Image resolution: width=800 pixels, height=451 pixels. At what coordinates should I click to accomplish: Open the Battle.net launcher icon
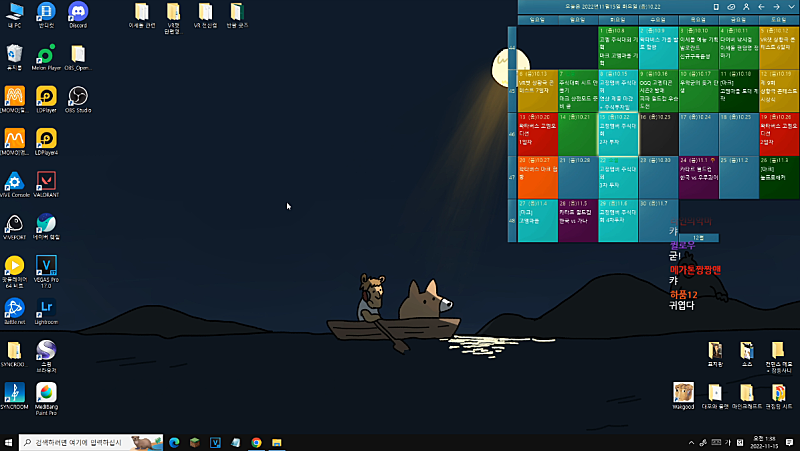15,309
